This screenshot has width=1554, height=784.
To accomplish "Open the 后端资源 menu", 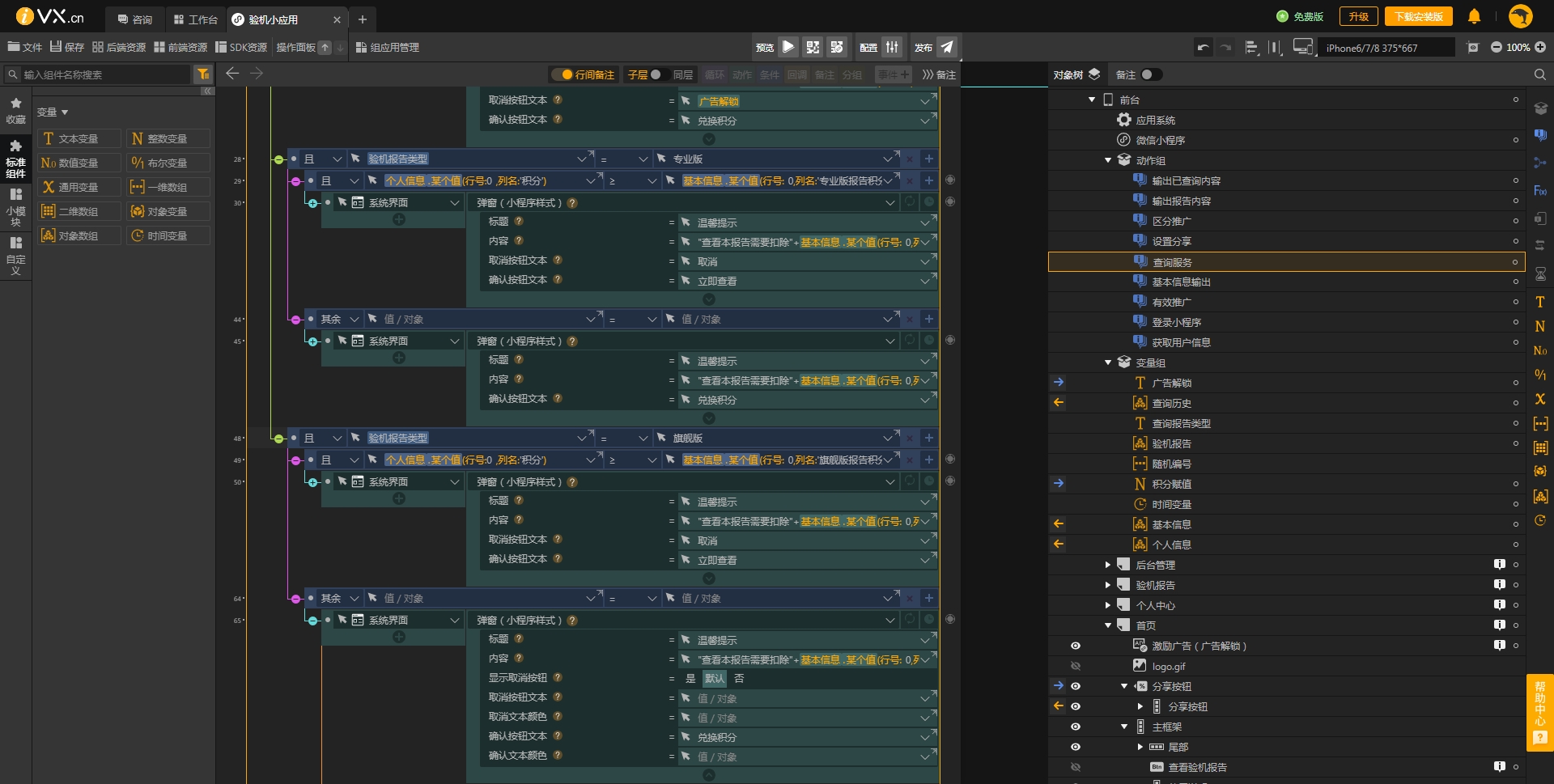I will coord(119,48).
